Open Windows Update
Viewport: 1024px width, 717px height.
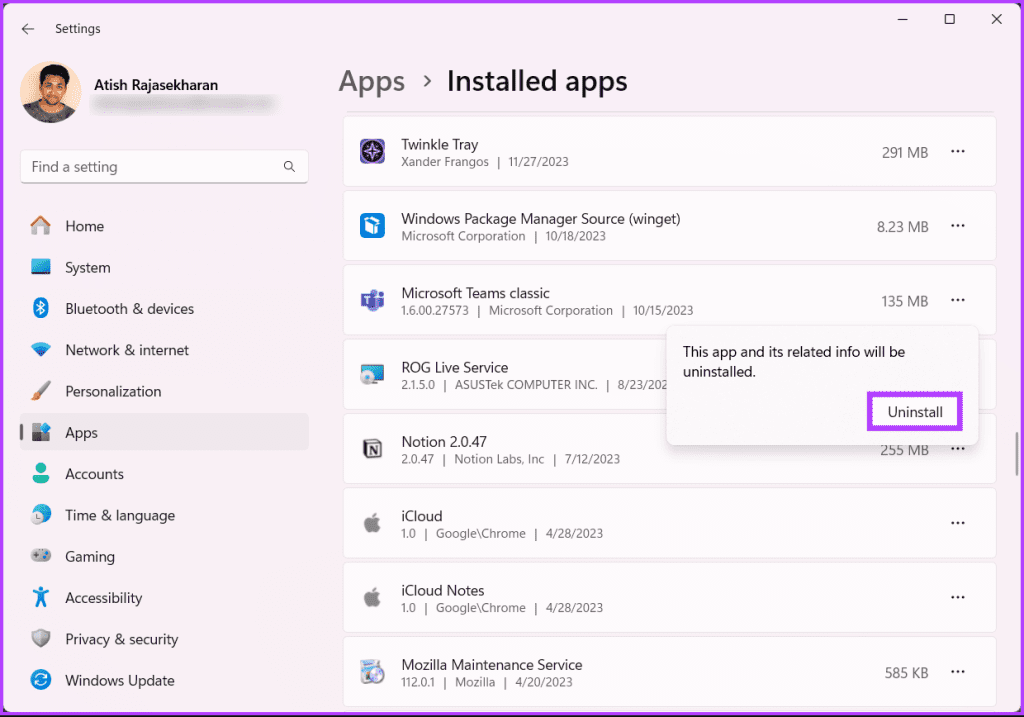pos(120,680)
